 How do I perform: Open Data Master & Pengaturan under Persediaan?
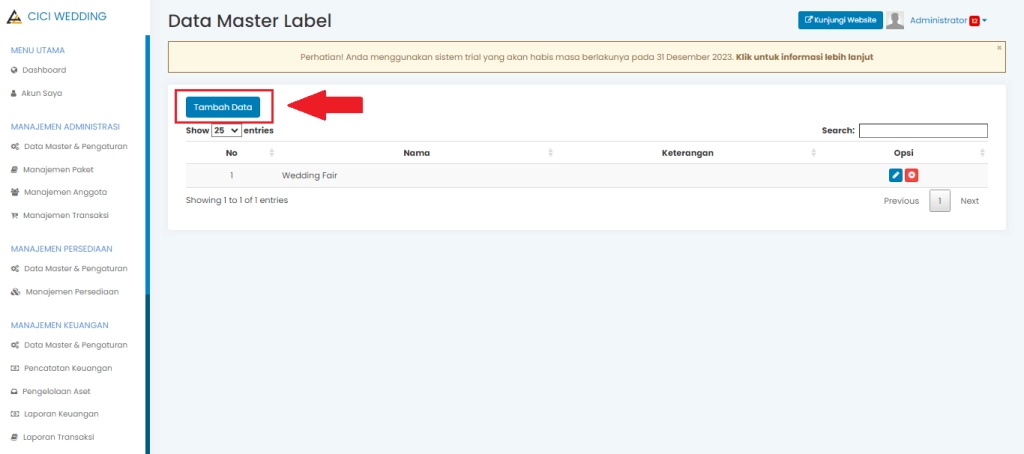tap(76, 268)
